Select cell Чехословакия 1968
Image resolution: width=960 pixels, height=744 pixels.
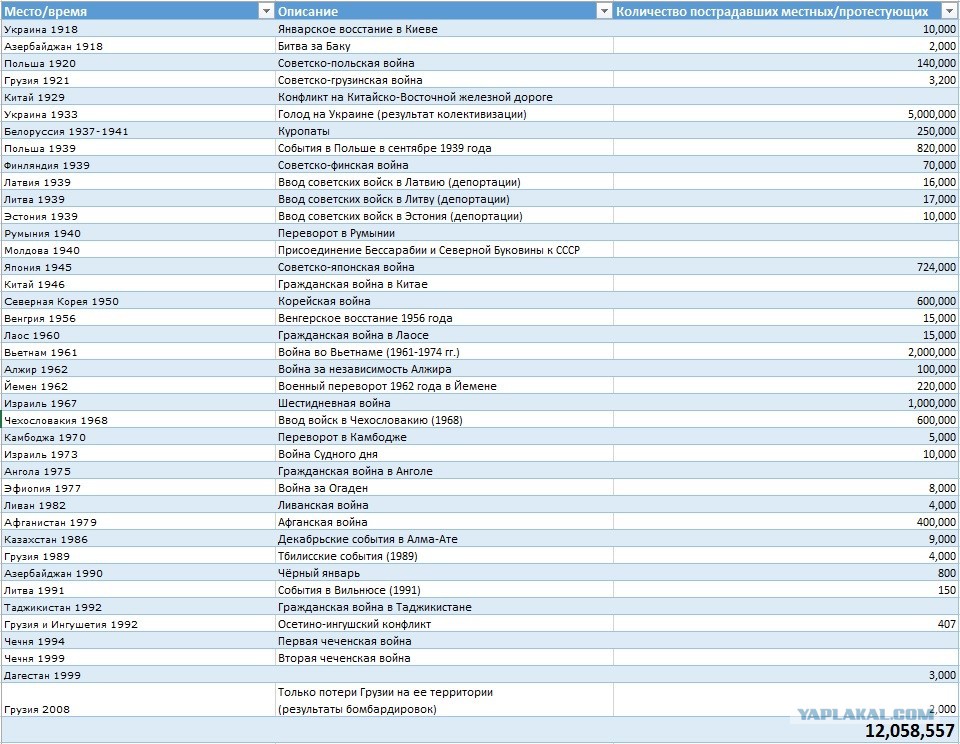coord(138,420)
